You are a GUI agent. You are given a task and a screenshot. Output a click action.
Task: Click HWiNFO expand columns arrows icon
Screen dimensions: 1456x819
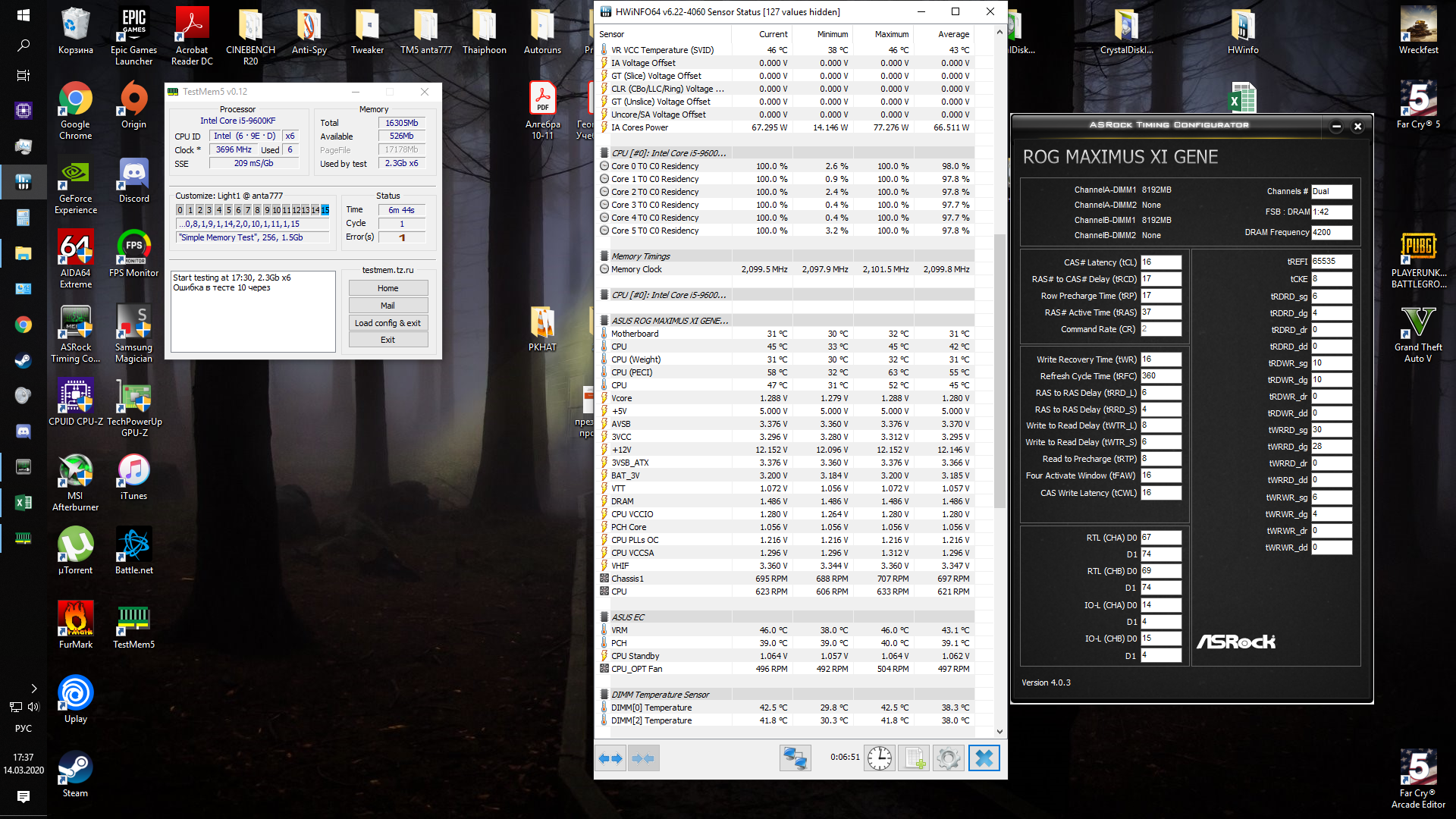[610, 758]
